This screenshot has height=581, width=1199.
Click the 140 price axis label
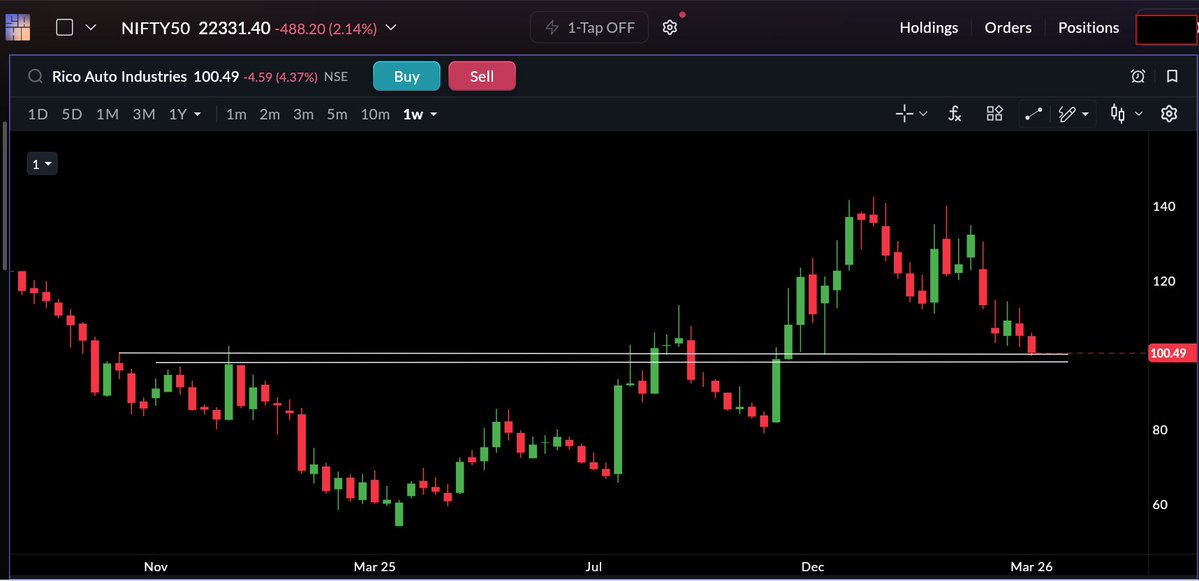(x=1163, y=206)
